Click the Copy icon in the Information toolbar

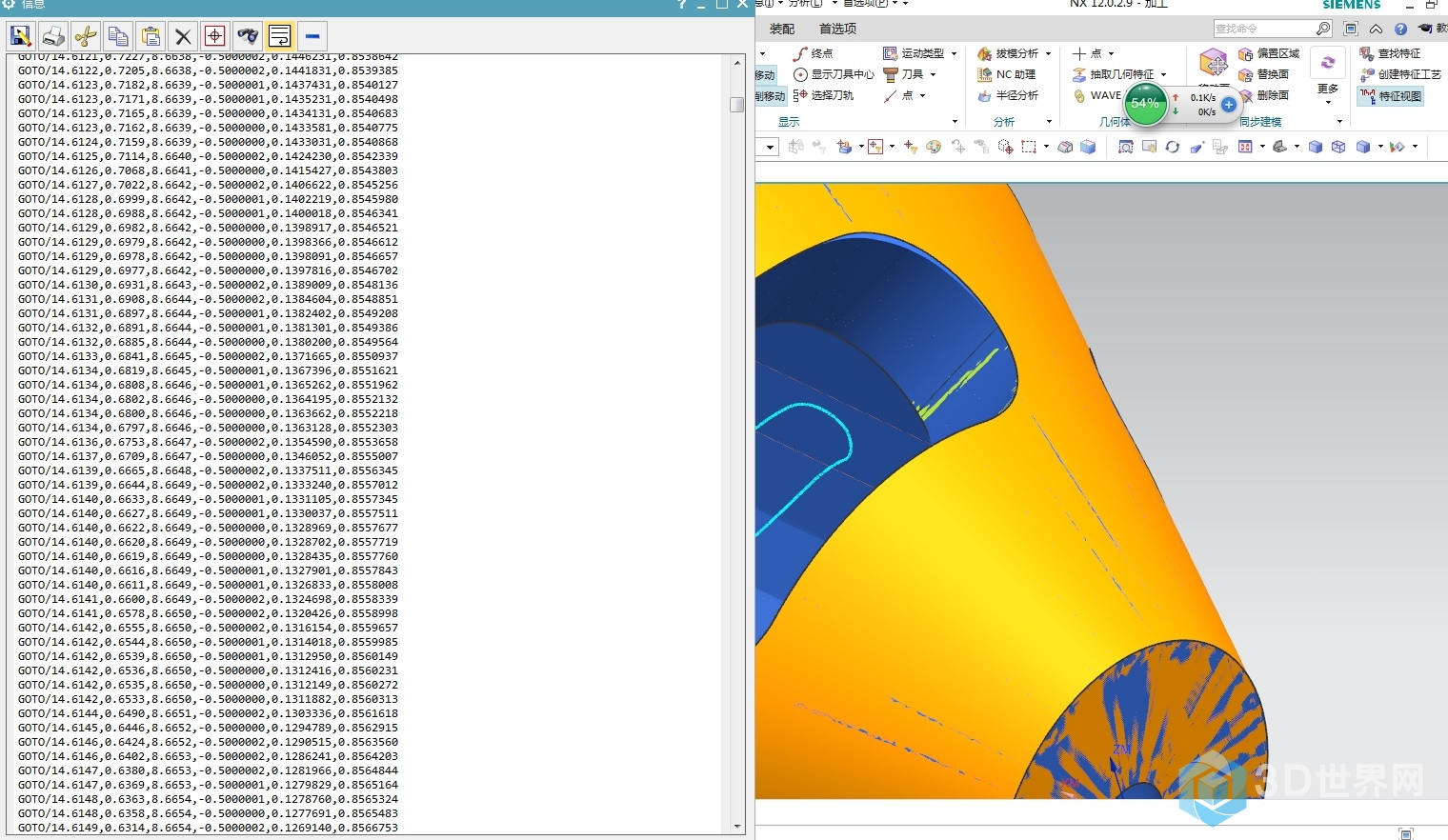click(x=118, y=37)
